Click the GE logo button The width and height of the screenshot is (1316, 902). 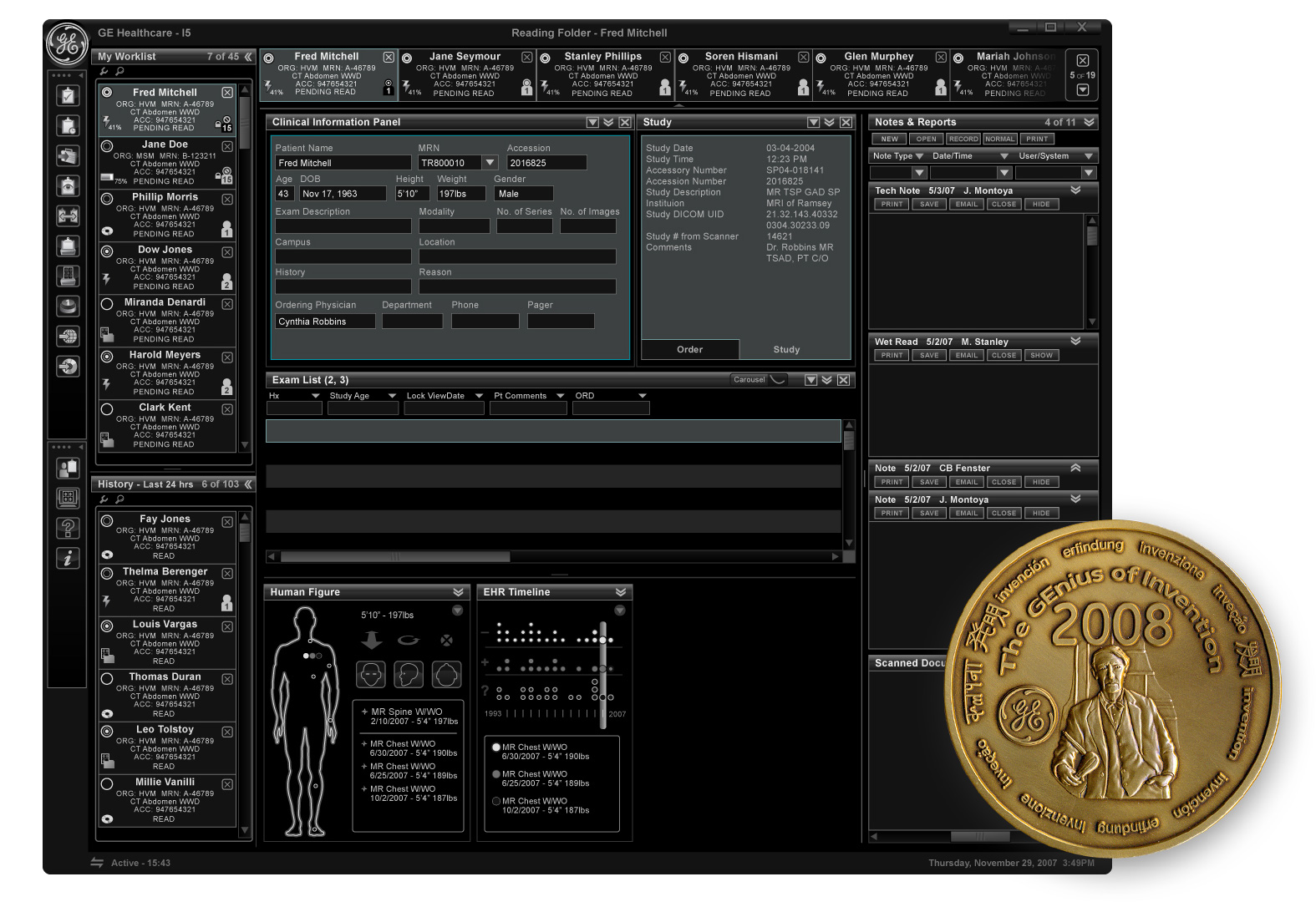(67, 44)
